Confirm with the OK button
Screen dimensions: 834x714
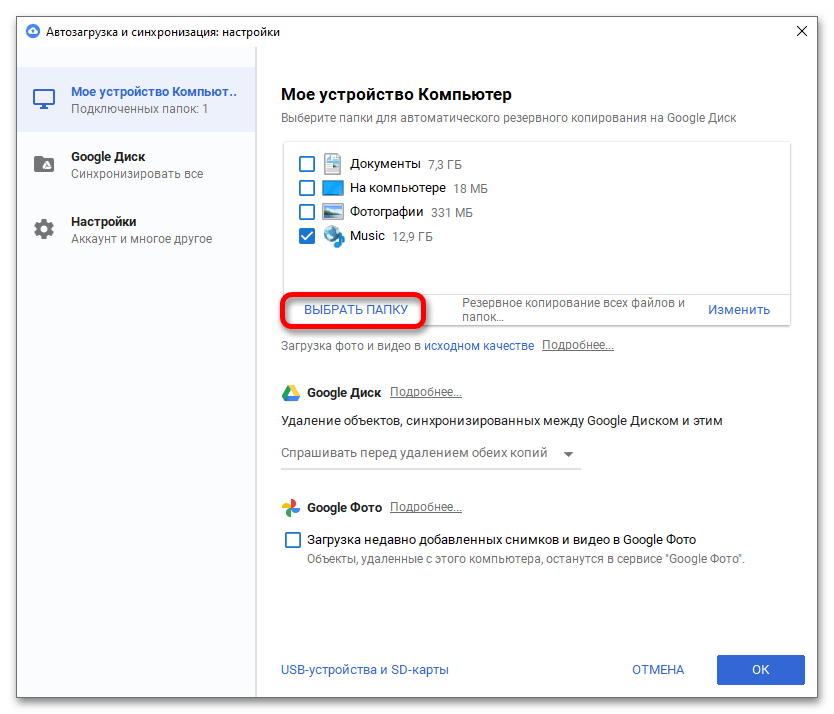761,670
